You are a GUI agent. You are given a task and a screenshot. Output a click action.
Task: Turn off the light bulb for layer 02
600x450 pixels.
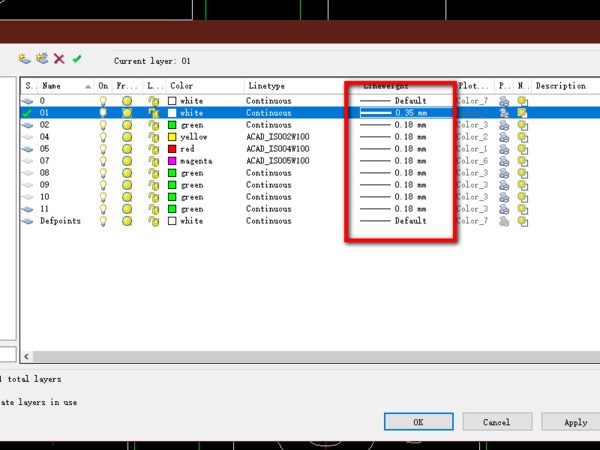coord(103,125)
